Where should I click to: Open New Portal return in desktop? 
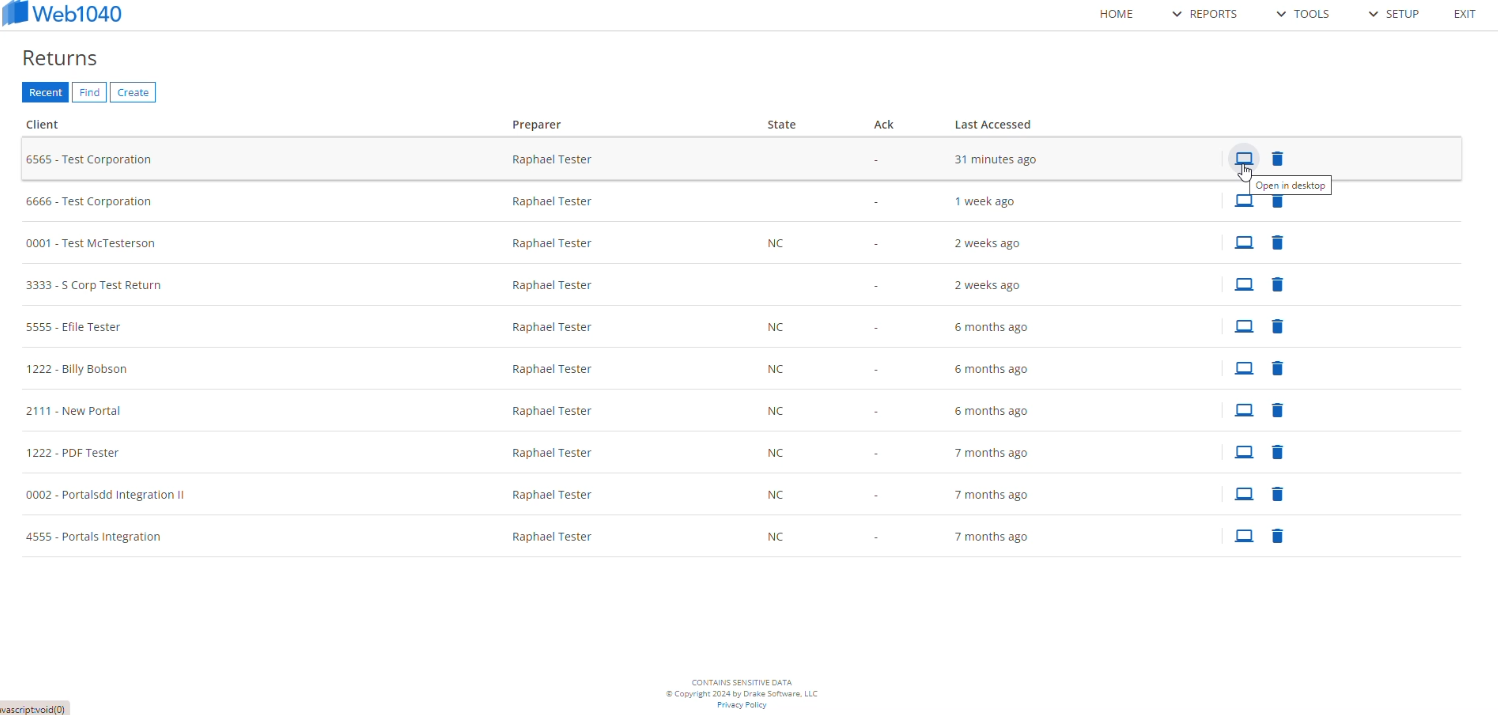[1244, 410]
